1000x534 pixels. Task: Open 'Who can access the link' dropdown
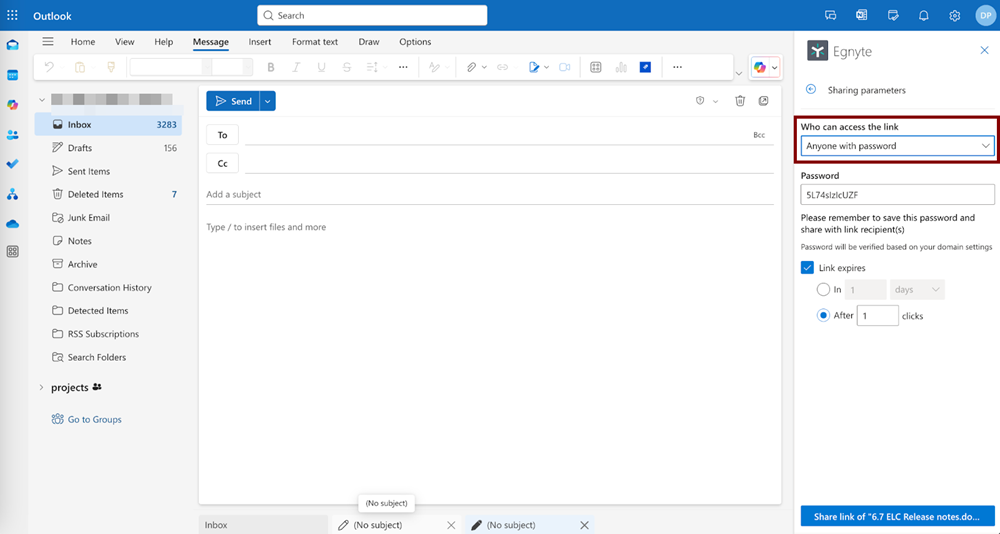coord(897,146)
